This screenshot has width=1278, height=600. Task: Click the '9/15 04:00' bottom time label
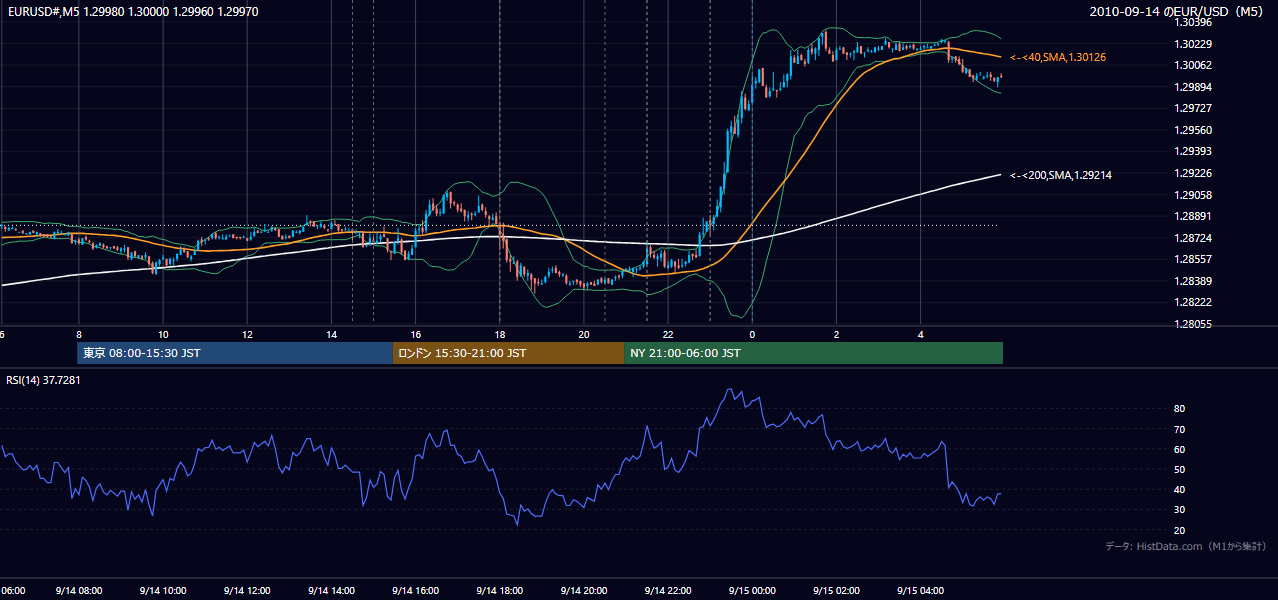click(921, 591)
